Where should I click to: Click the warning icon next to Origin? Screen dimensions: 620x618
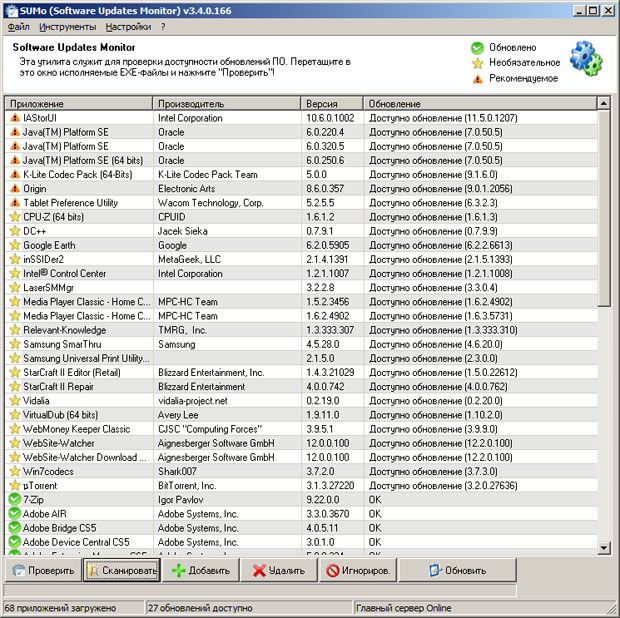15,189
